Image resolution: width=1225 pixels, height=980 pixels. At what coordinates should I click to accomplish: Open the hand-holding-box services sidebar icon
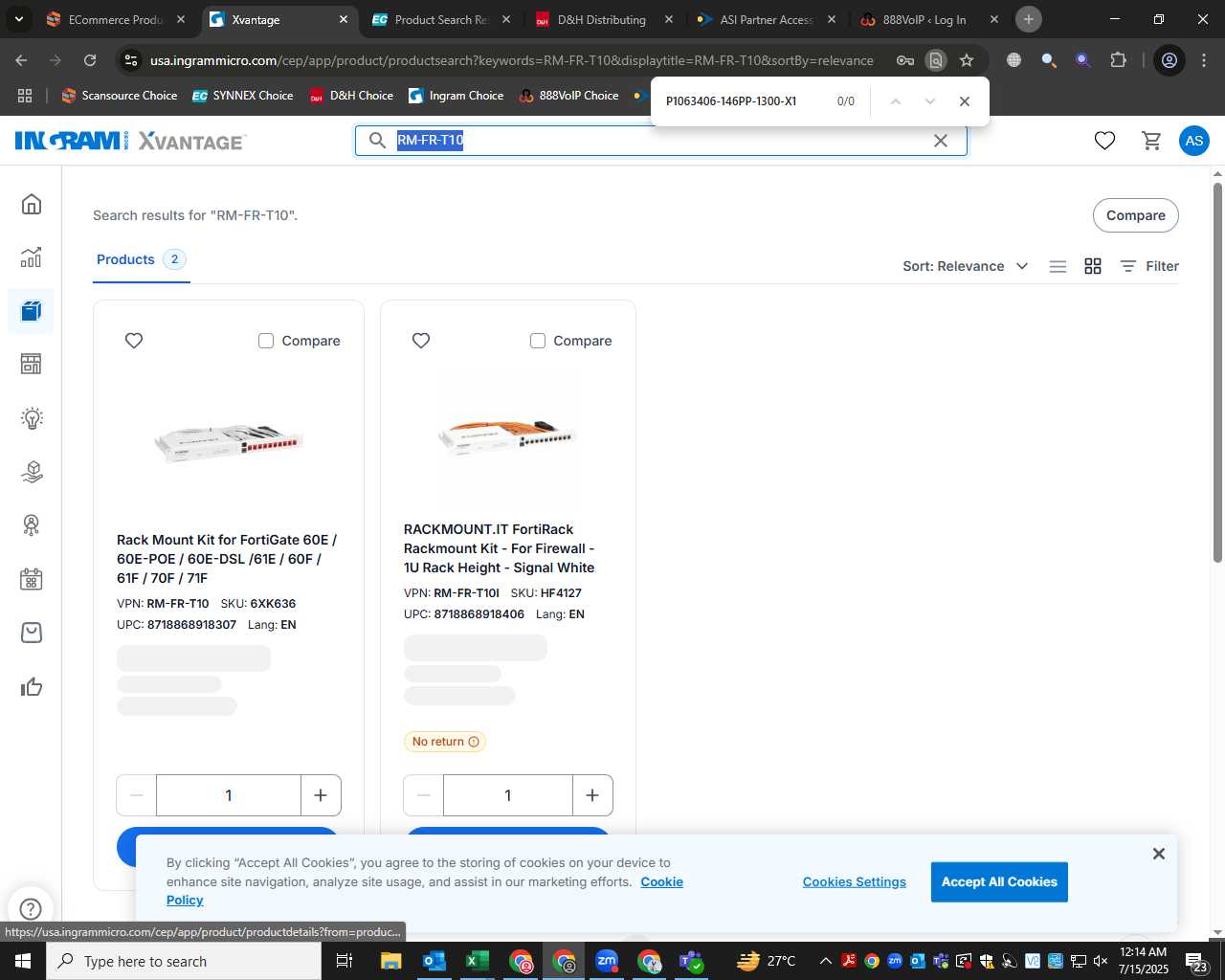coord(32,472)
